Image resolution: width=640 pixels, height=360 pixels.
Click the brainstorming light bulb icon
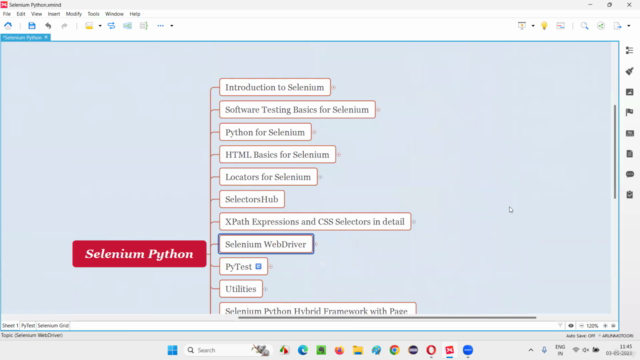[544, 26]
